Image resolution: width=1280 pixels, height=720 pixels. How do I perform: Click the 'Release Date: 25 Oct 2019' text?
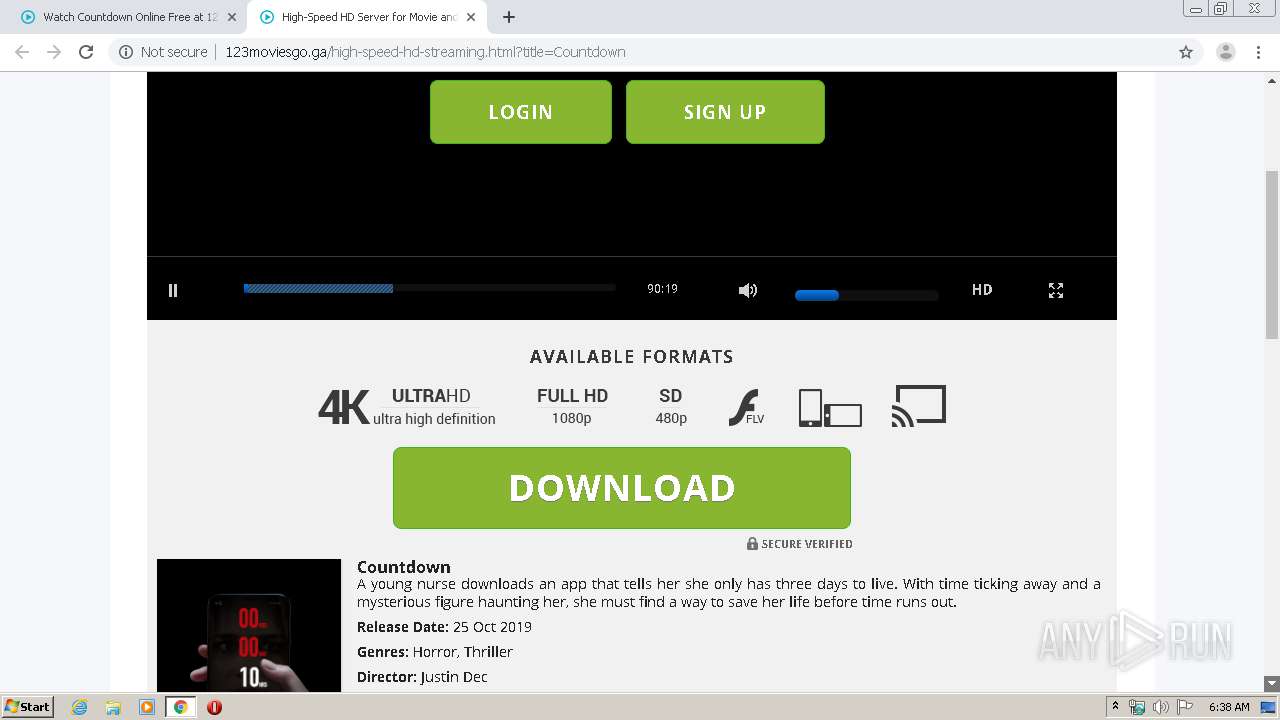tap(444, 627)
